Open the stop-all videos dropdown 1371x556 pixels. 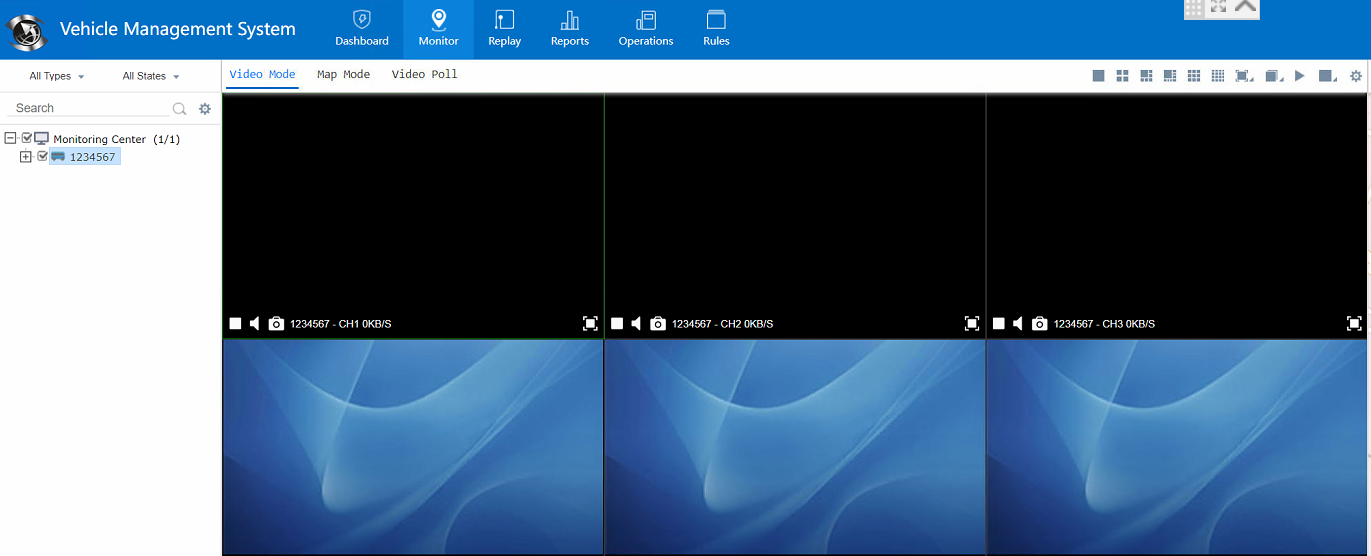[x=1328, y=76]
